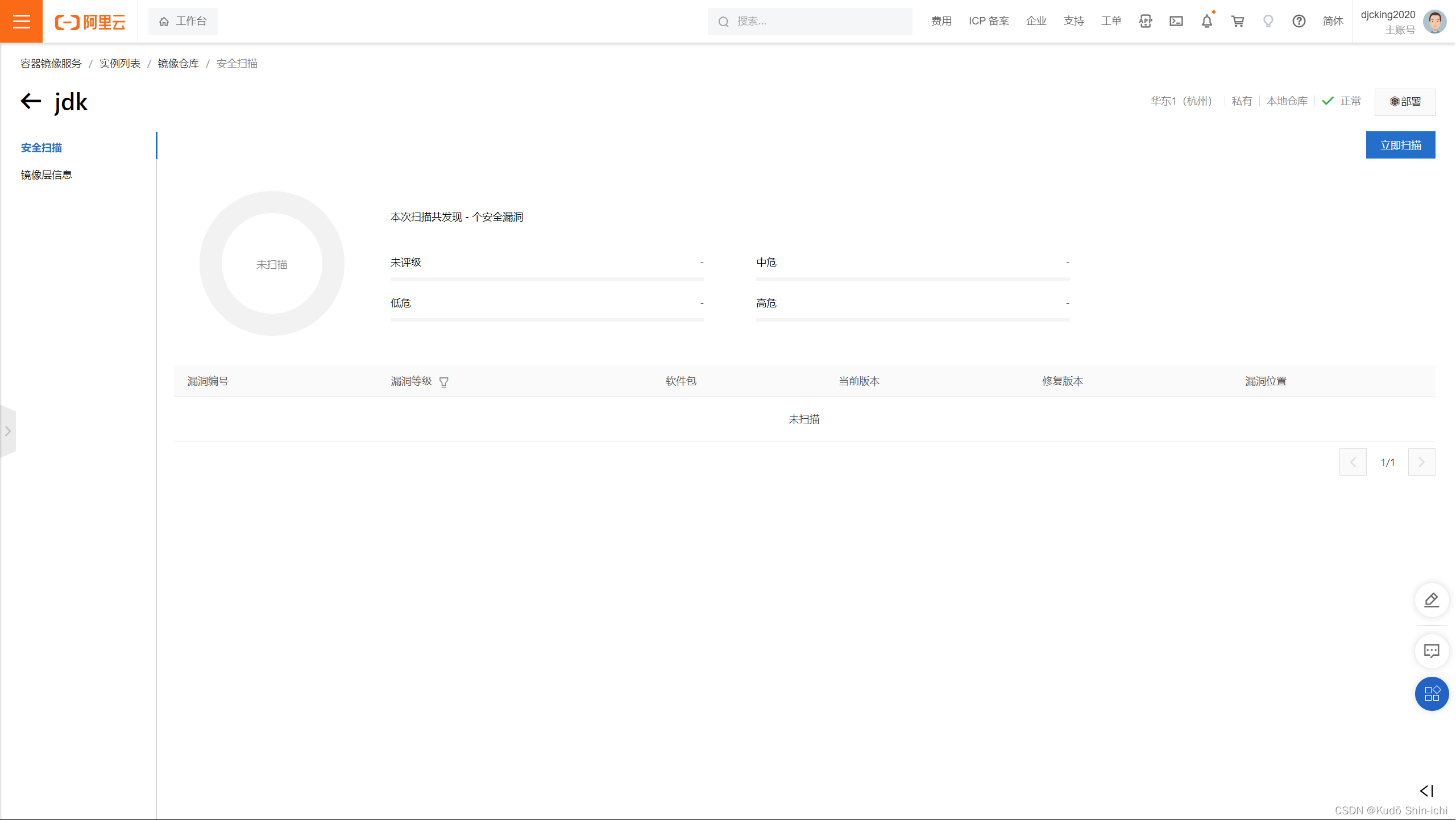This screenshot has height=820, width=1456.
Task: Launch the Cloud Shell terminal icon
Action: pos(1176,22)
